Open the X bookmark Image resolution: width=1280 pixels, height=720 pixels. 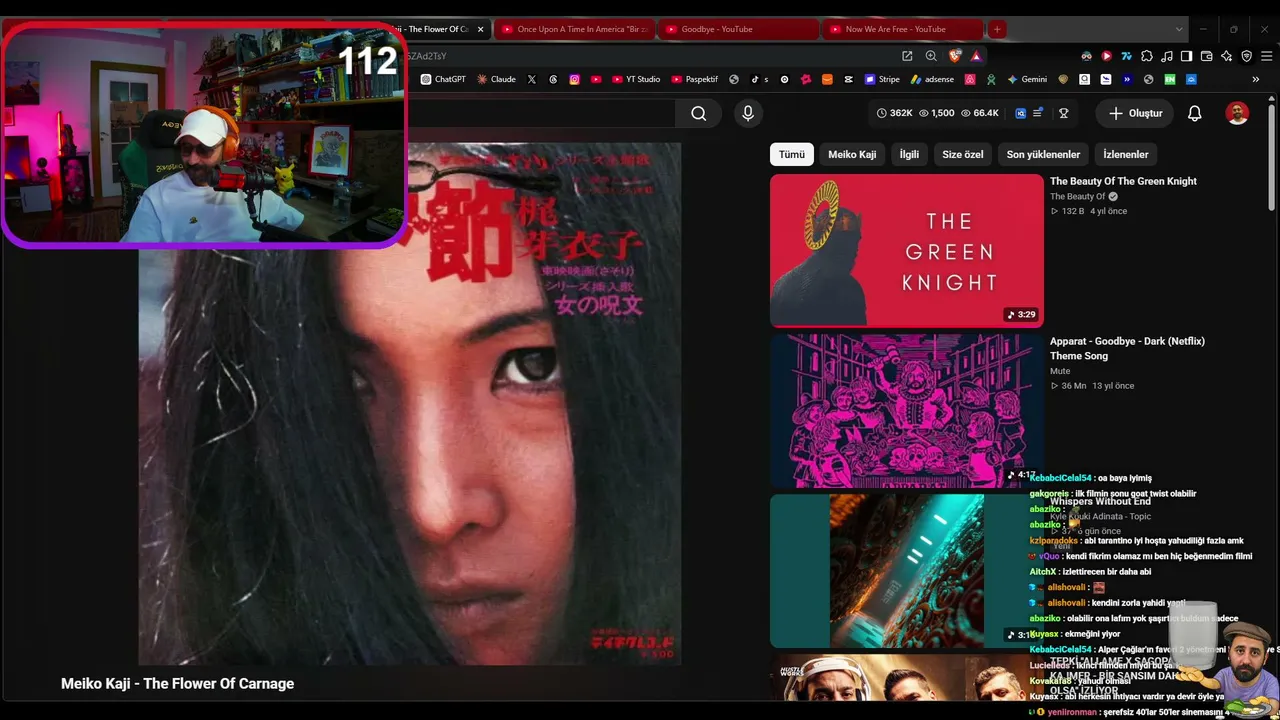pos(531,79)
